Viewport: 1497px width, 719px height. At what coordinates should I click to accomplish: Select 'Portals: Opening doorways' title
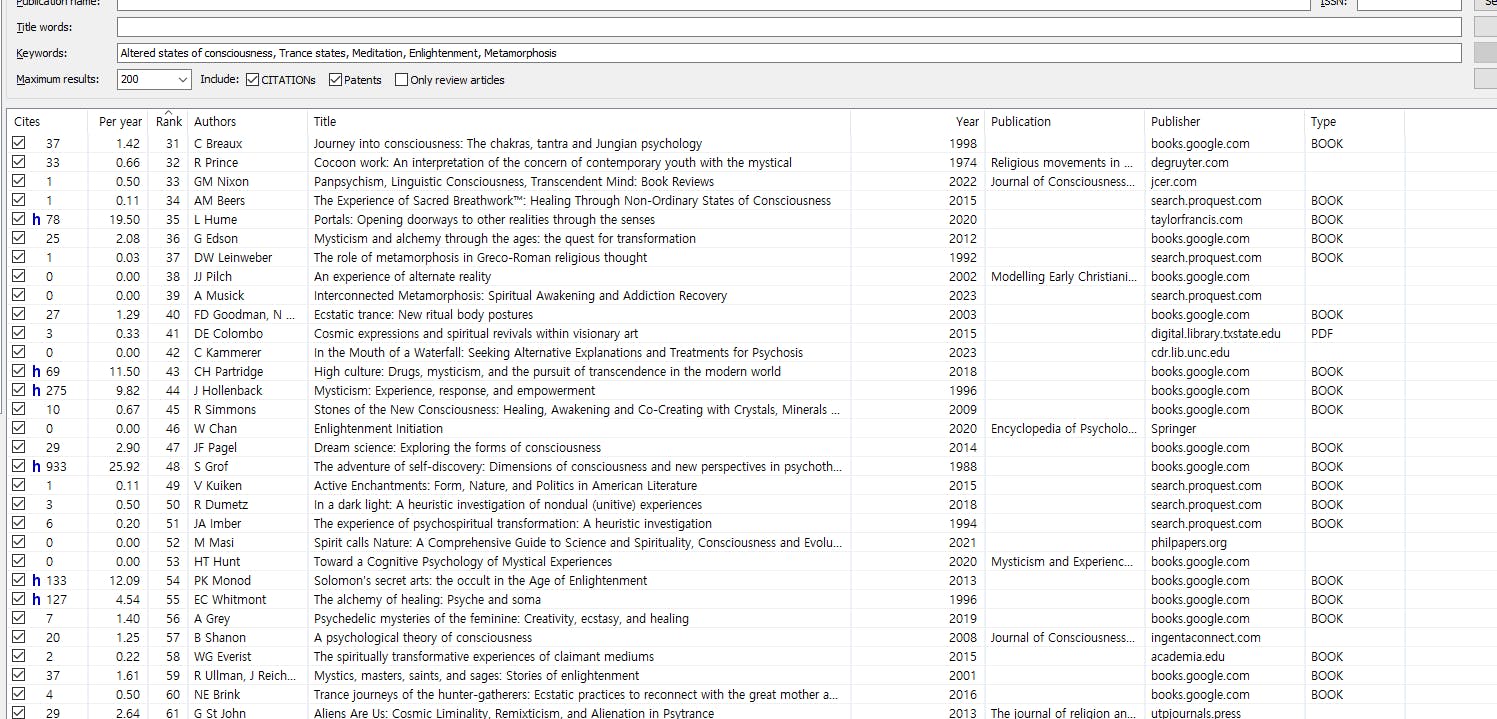click(x=484, y=220)
